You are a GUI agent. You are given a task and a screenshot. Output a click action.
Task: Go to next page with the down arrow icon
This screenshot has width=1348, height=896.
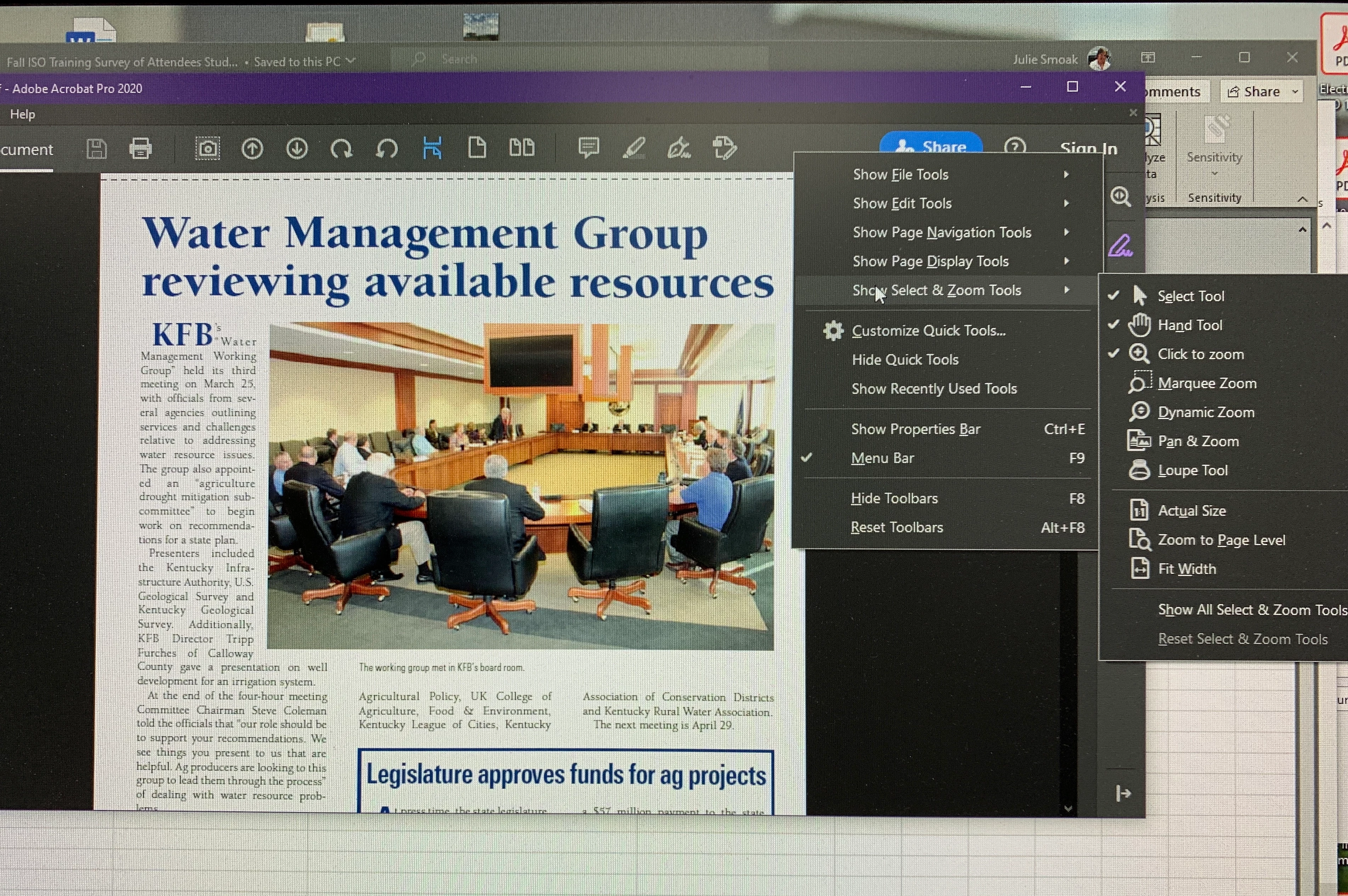(x=296, y=149)
